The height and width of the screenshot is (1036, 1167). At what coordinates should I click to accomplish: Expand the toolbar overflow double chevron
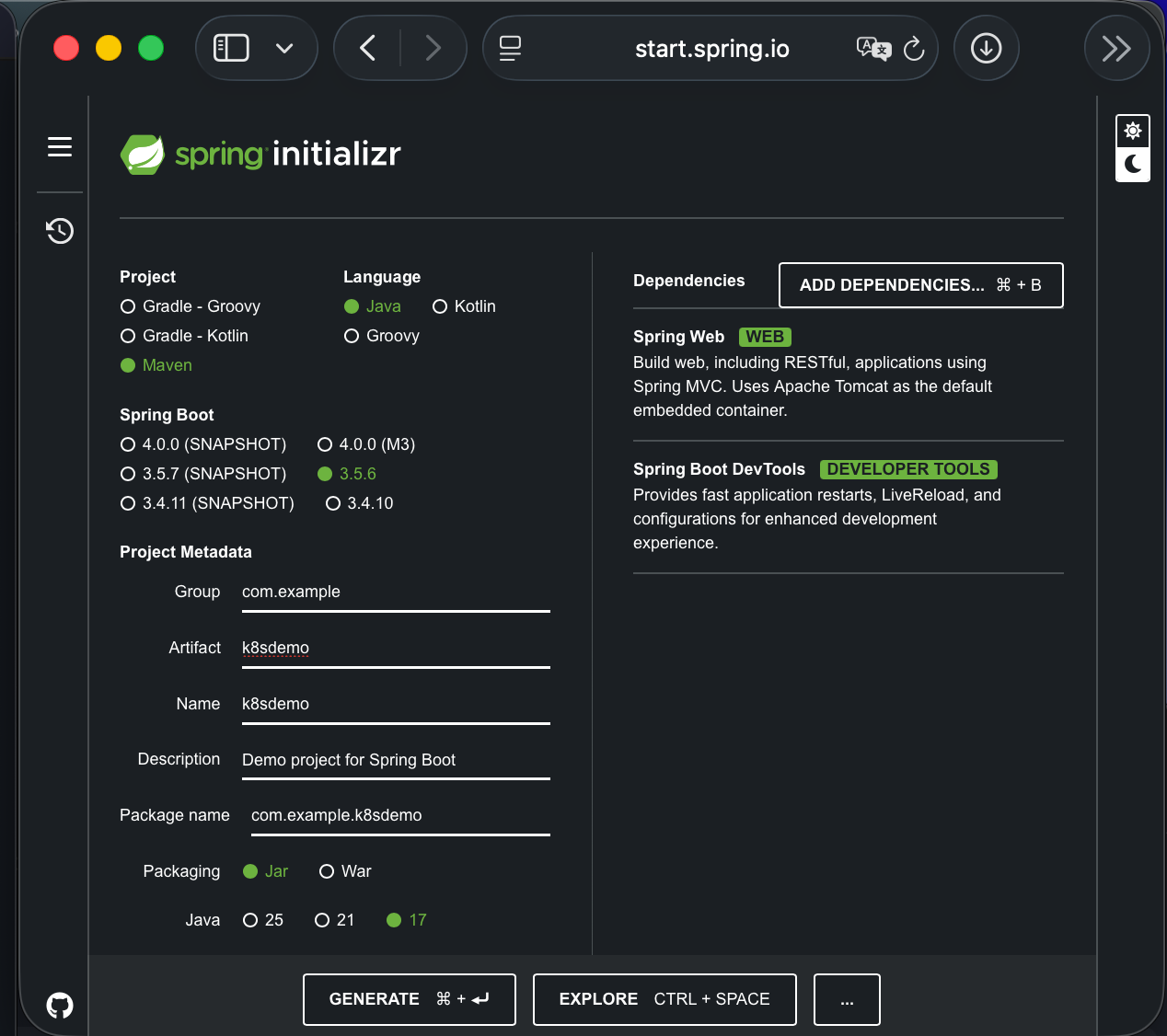point(1116,49)
